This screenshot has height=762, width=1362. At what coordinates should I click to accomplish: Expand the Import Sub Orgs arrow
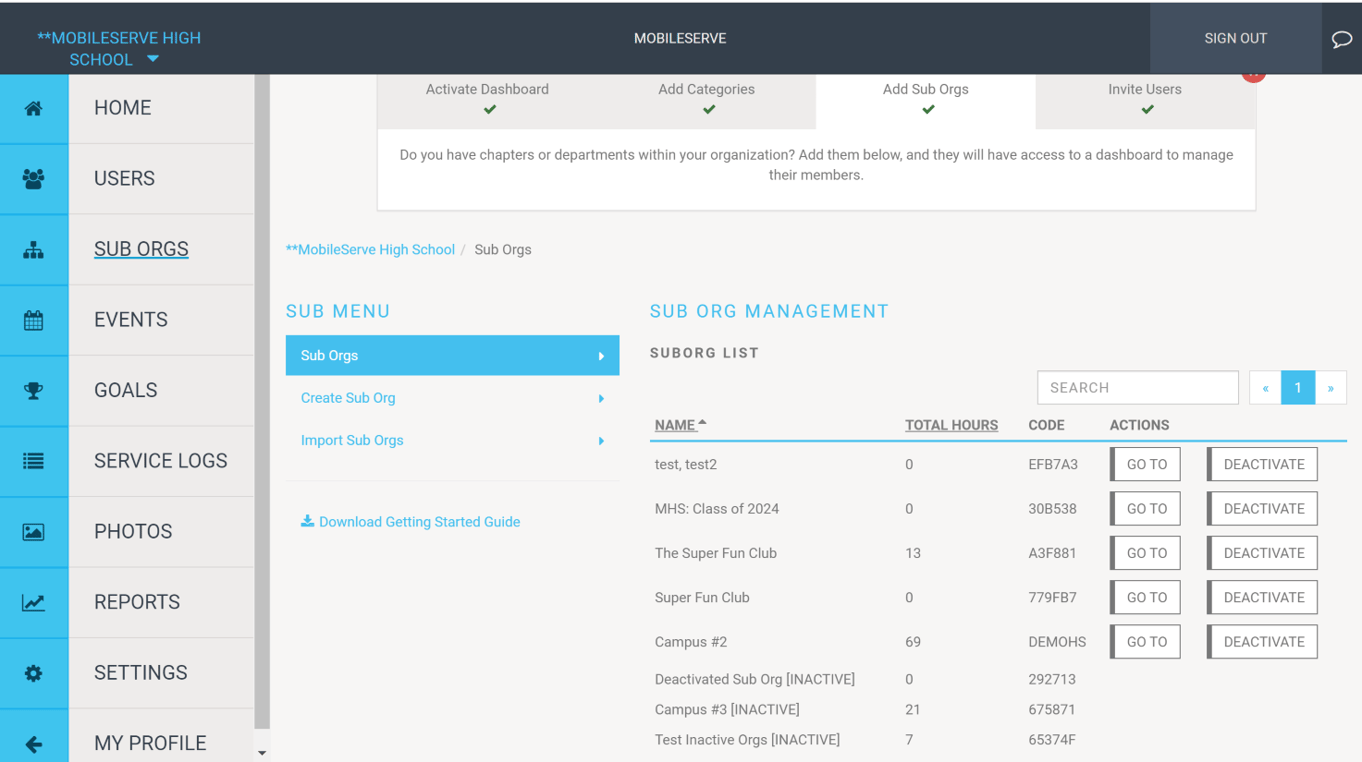click(x=601, y=440)
